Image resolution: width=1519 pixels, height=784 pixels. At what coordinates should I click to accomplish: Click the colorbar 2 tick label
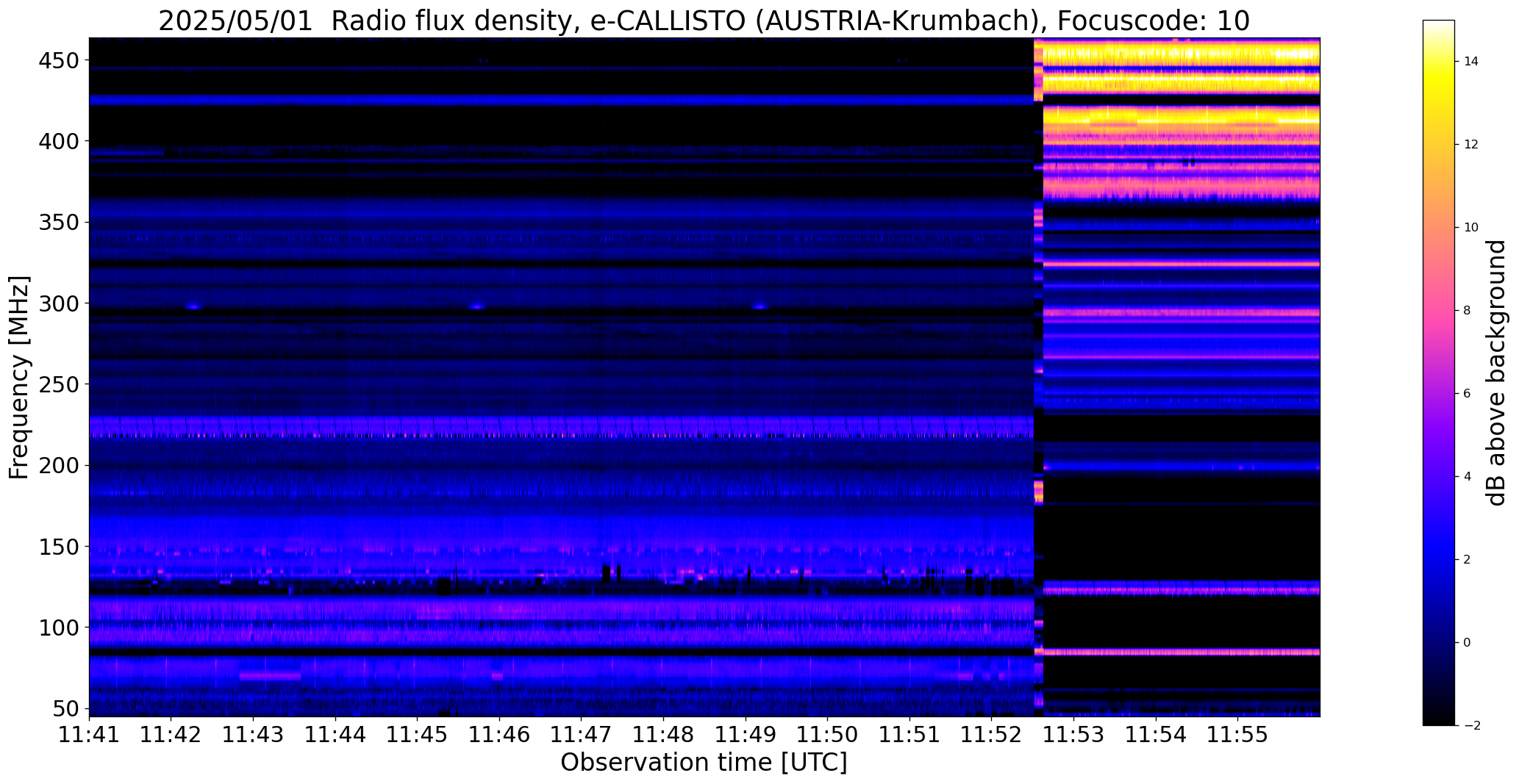[1468, 560]
